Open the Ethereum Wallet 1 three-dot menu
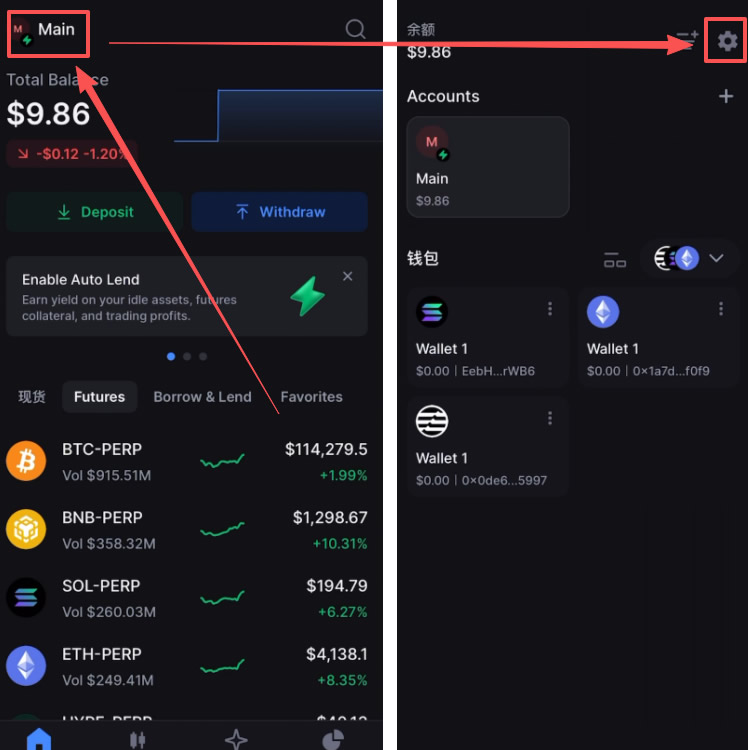 point(721,309)
